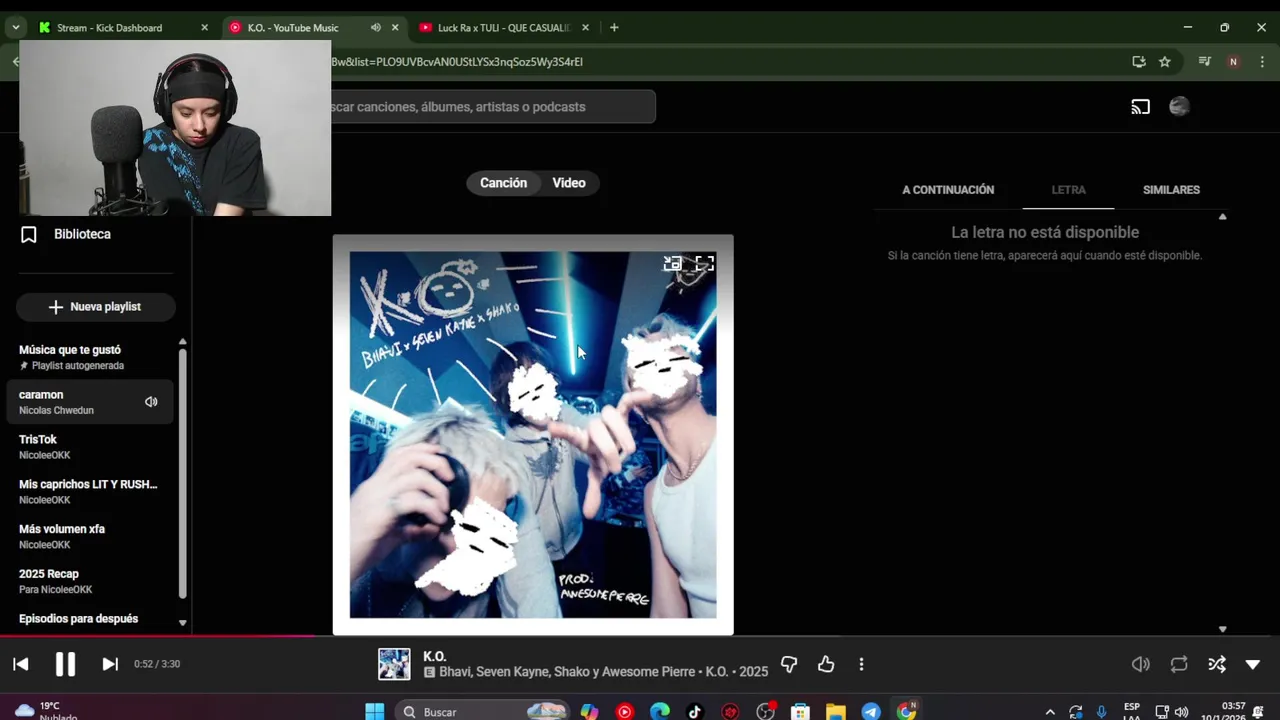Open TikTok from the taskbar
The width and height of the screenshot is (1280, 720).
(695, 712)
